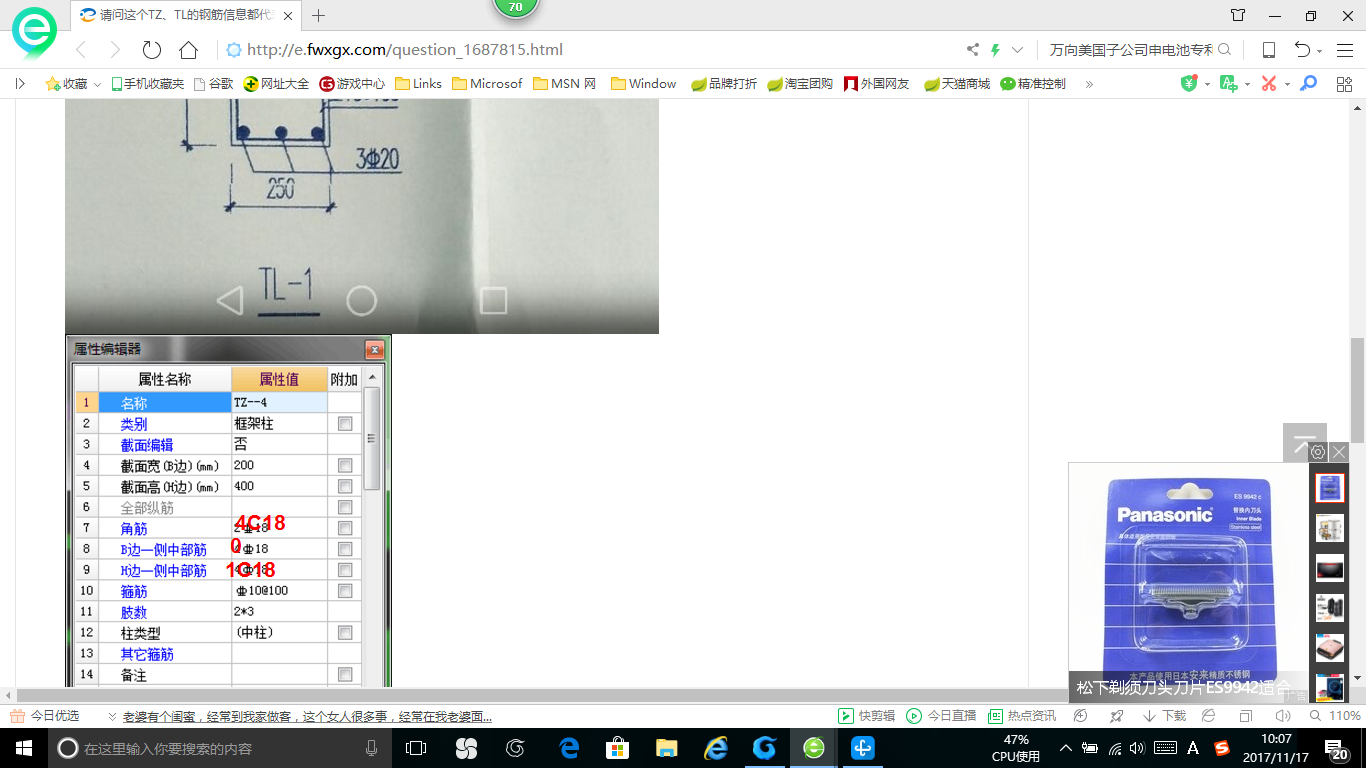Open the Links bookmark folder
This screenshot has height=768, width=1366.
coord(419,84)
